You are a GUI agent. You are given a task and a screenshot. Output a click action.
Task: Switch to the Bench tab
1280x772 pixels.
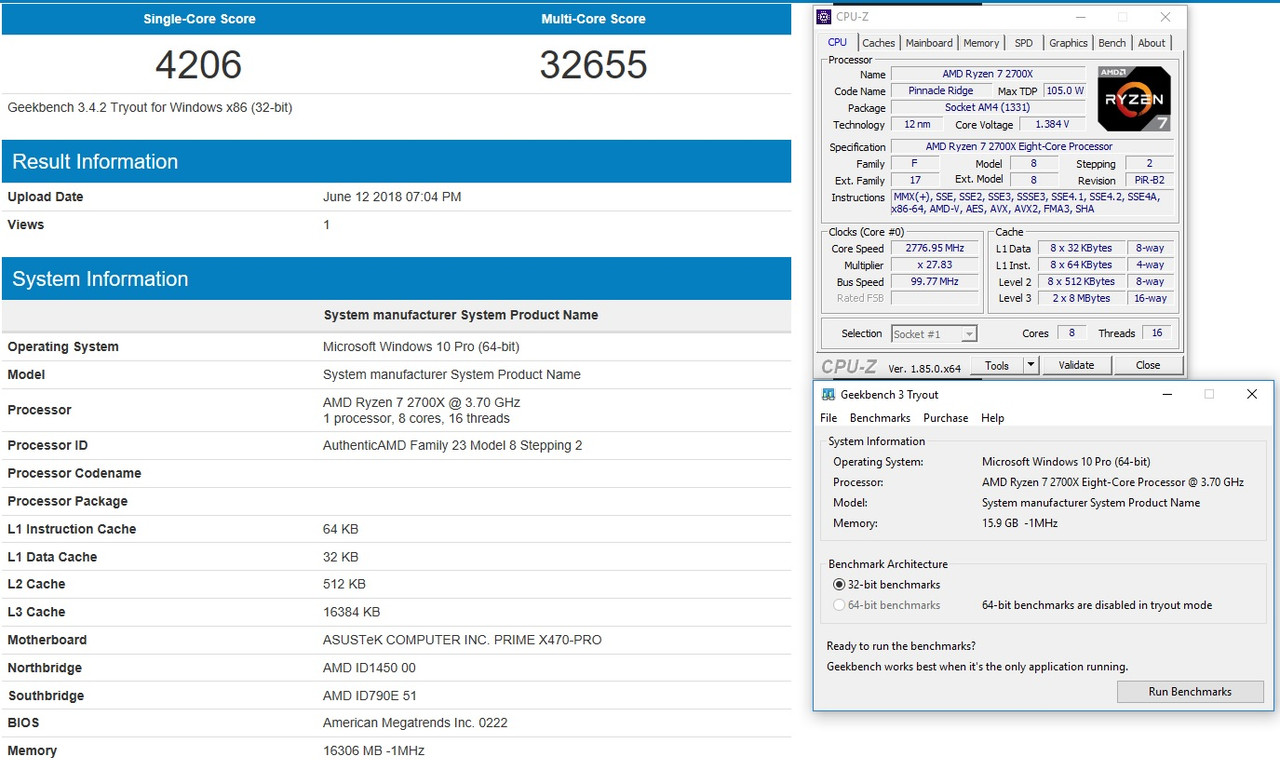1112,43
